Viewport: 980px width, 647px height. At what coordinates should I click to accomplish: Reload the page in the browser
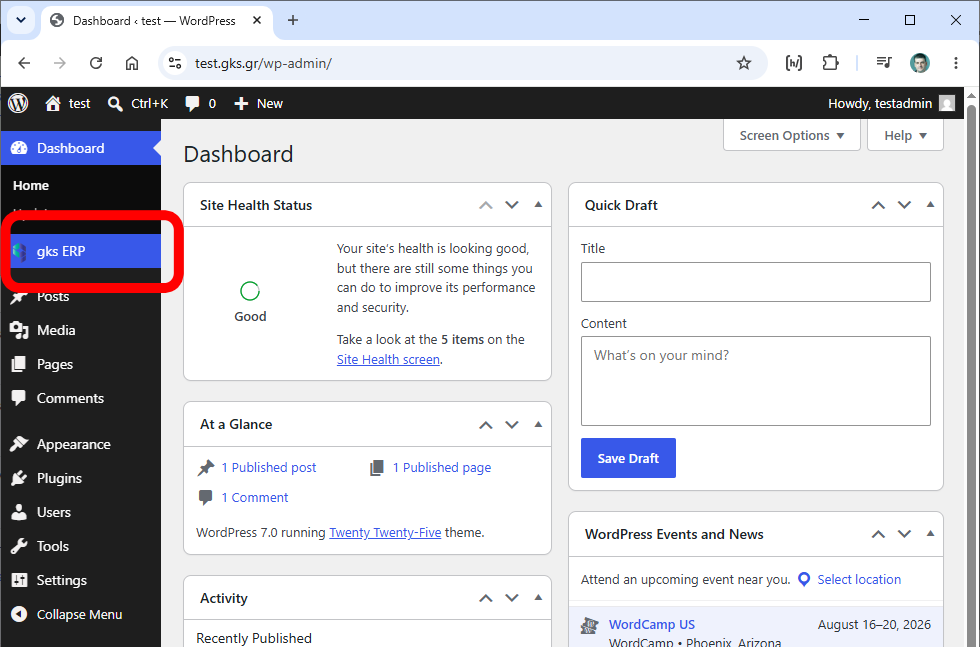[96, 63]
